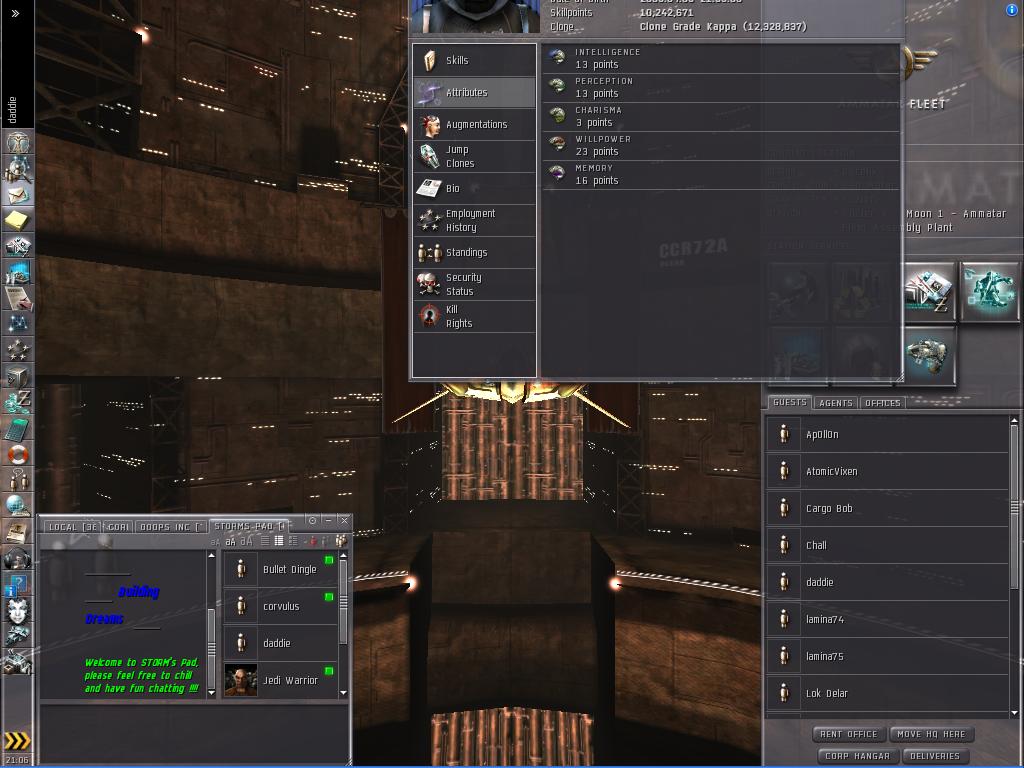Open the Agents tab in station panel
The image size is (1024, 768).
click(836, 403)
